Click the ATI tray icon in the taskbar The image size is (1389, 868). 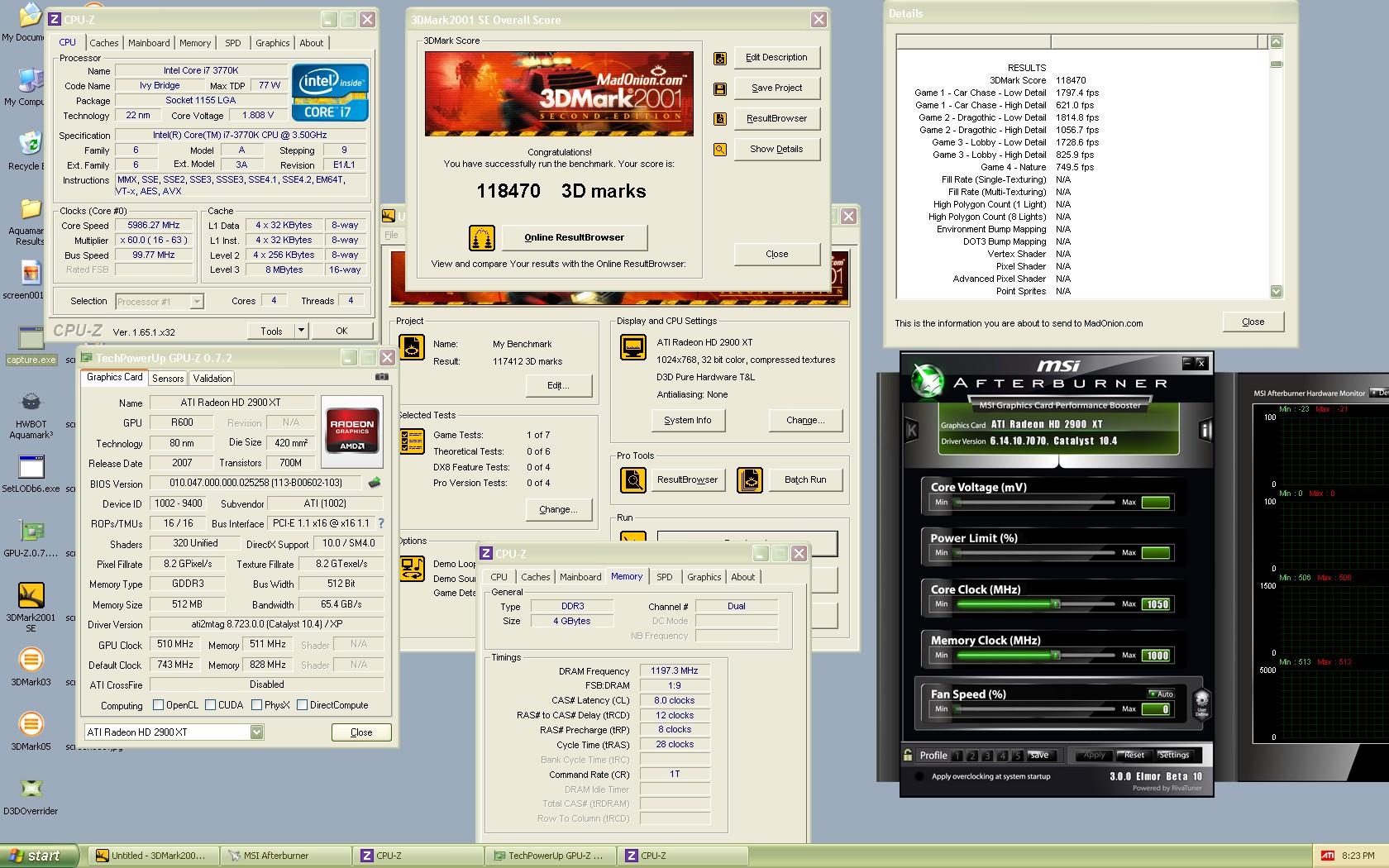pos(1327,856)
